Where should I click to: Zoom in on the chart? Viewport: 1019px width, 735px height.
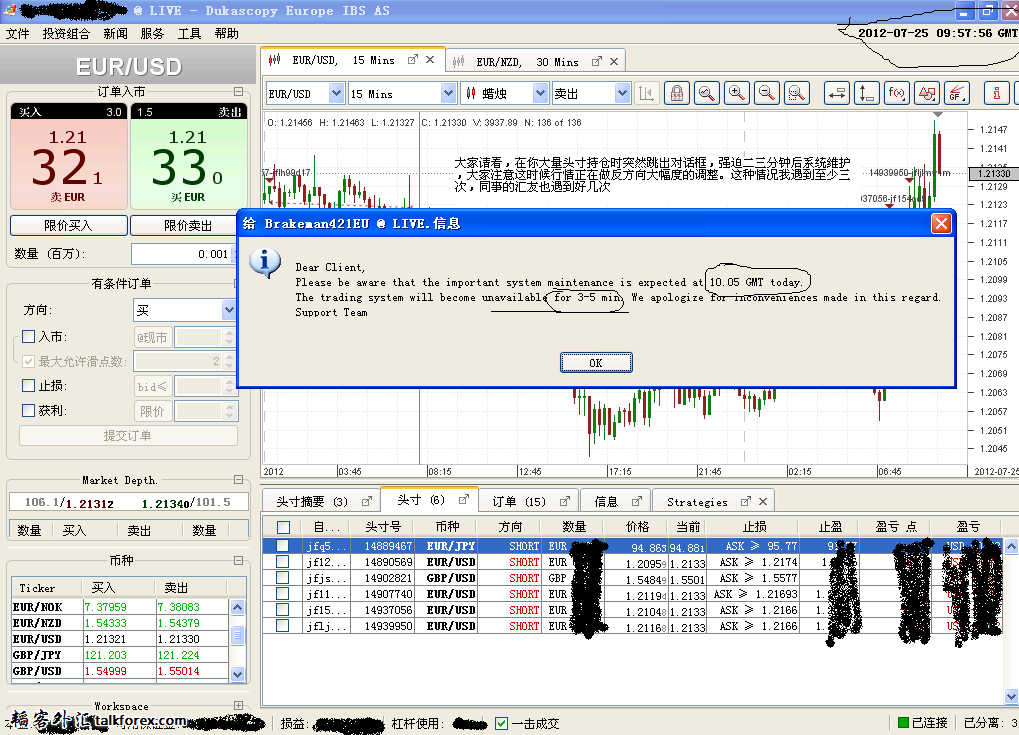736,94
